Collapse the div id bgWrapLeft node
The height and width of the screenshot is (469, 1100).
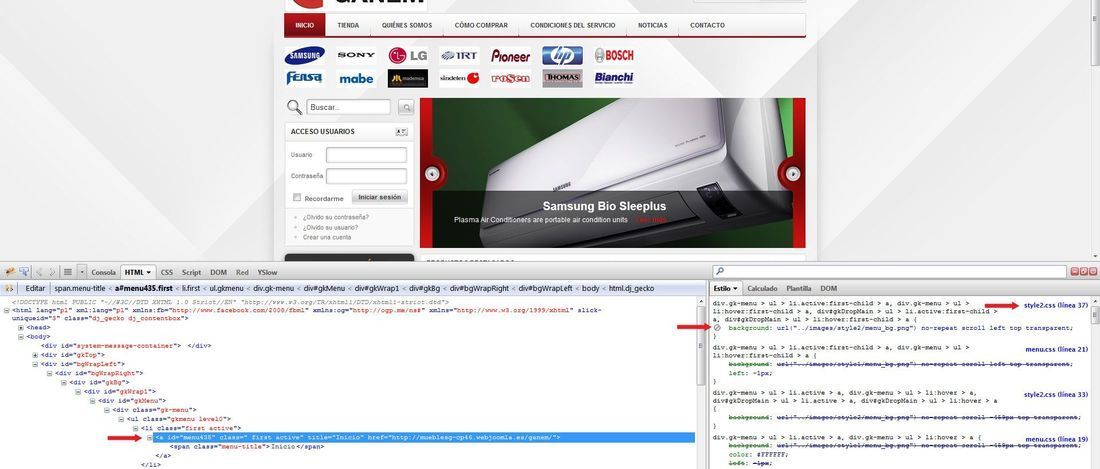[x=35, y=364]
